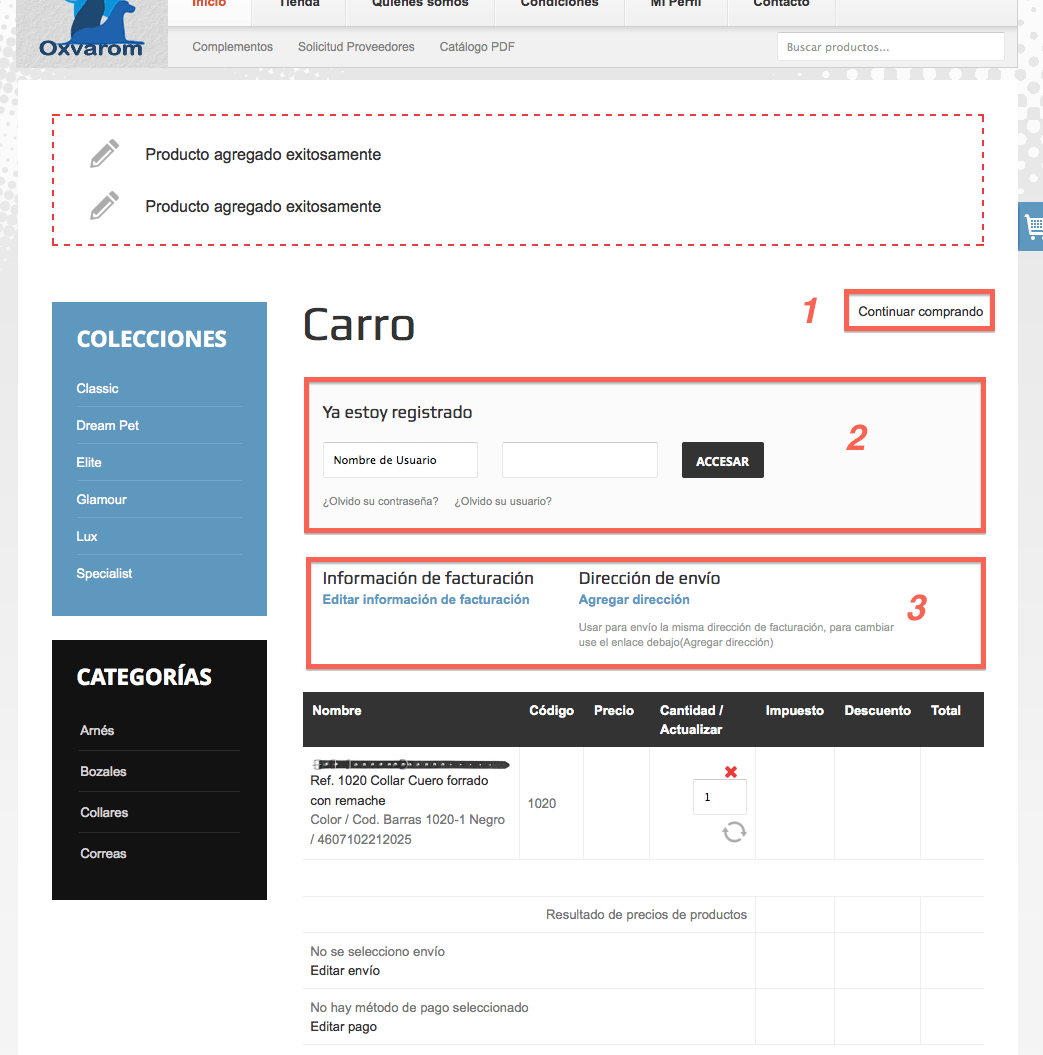Open Quienes somos page
Screen dimensions: 1043x1055
click(x=420, y=4)
